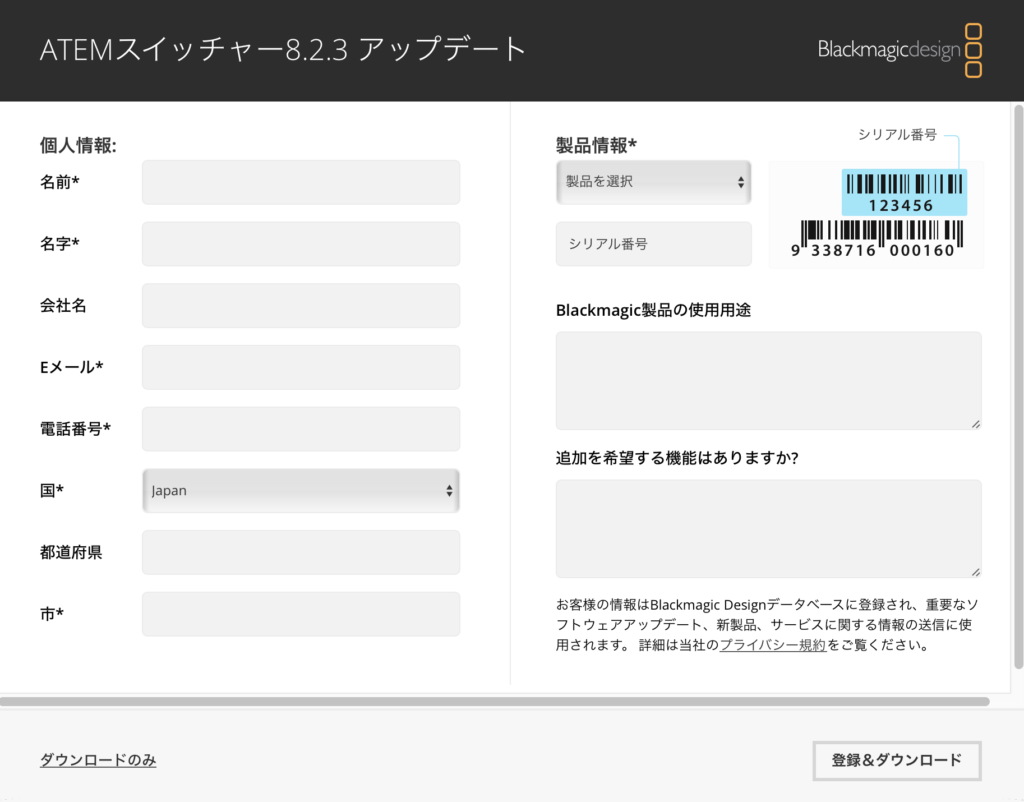Viewport: 1024px width, 802px height.
Task: Click the ダウンロードのみ link
Action: coord(98,760)
